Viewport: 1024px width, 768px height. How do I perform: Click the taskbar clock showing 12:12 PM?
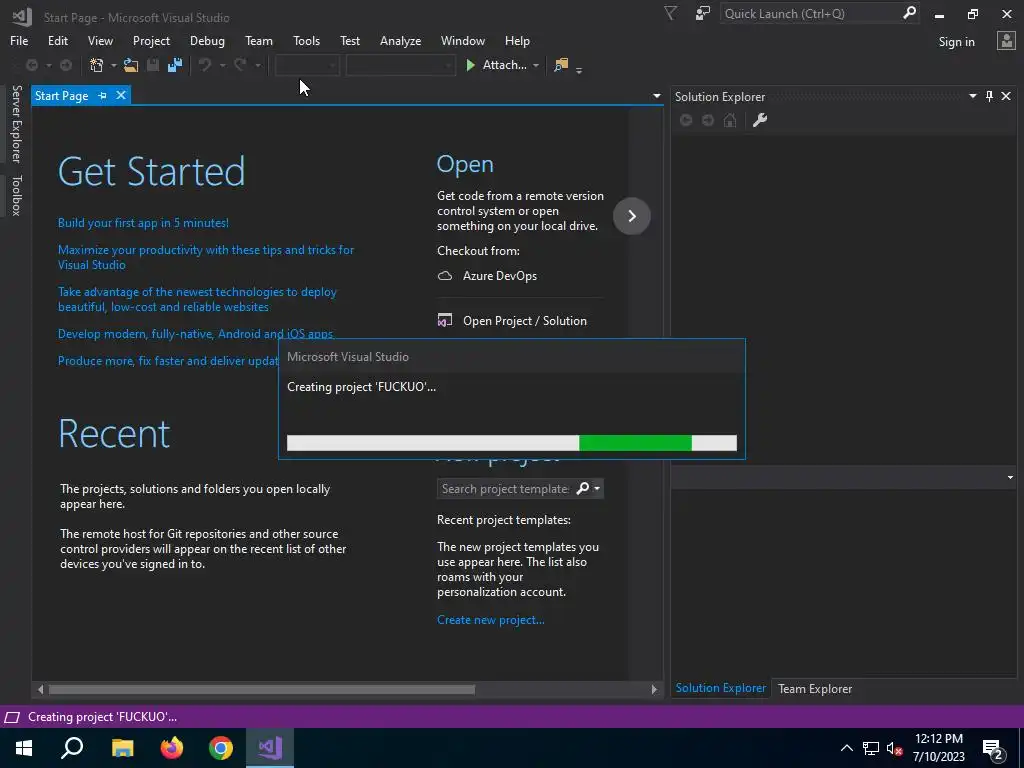938,748
